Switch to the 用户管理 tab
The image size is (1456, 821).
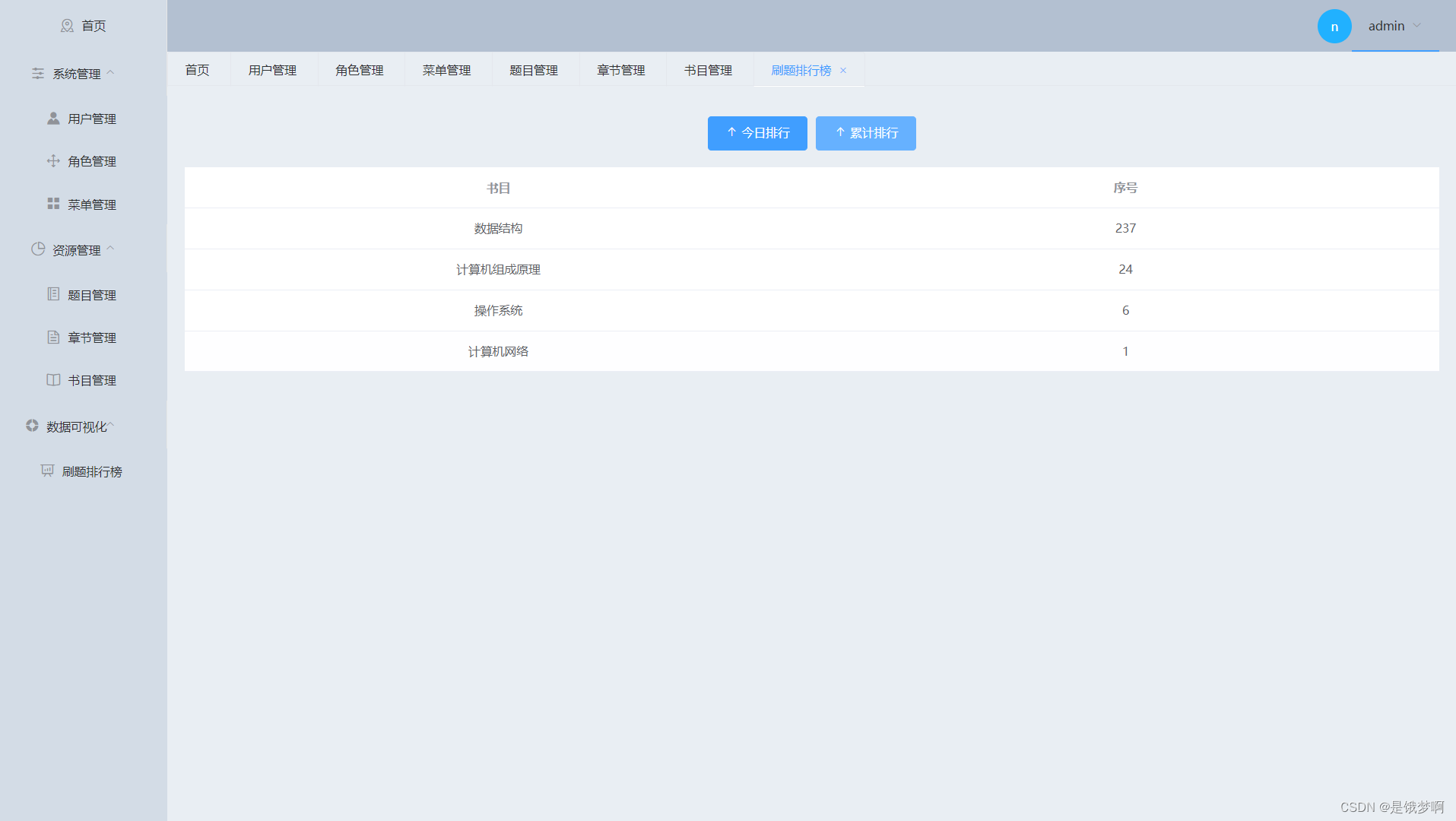273,70
